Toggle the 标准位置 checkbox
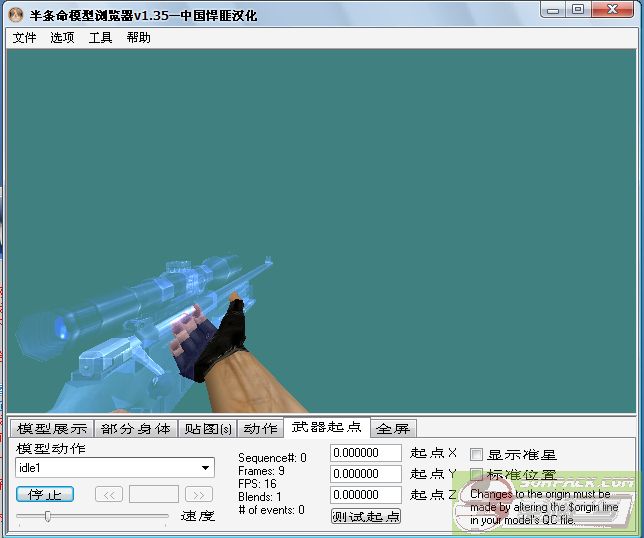The width and height of the screenshot is (644, 538). point(477,475)
